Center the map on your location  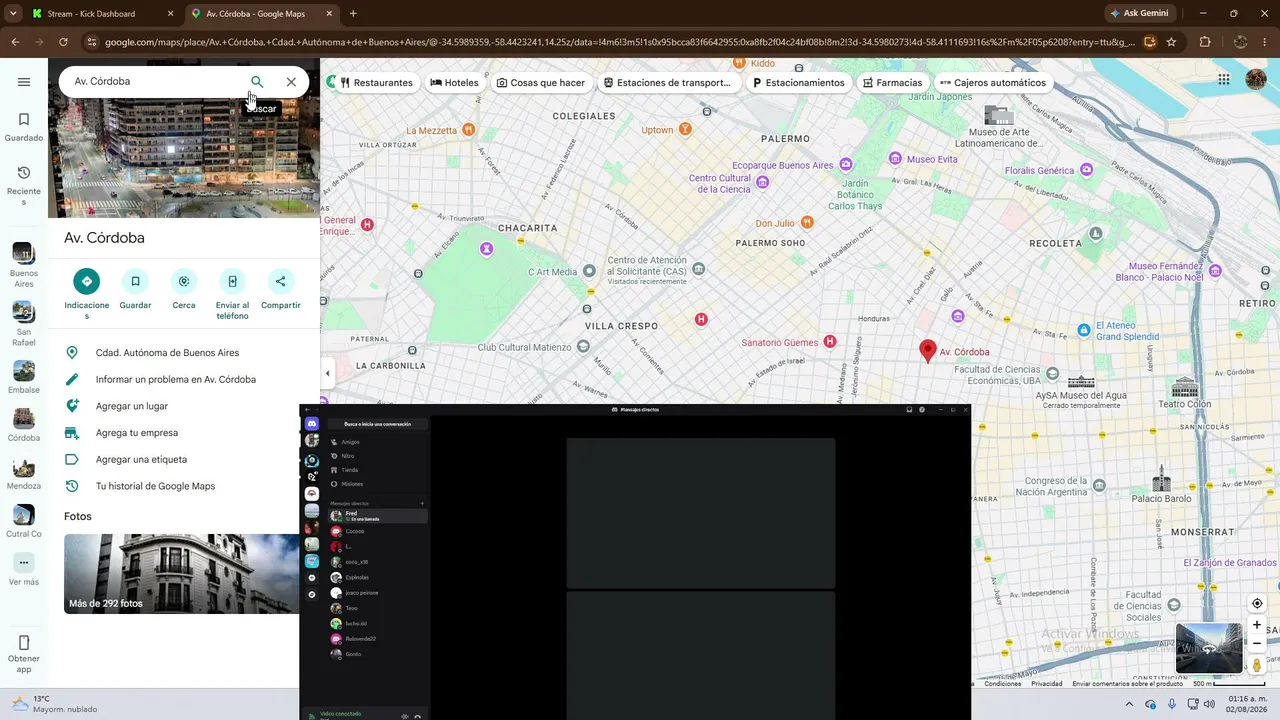click(1257, 603)
